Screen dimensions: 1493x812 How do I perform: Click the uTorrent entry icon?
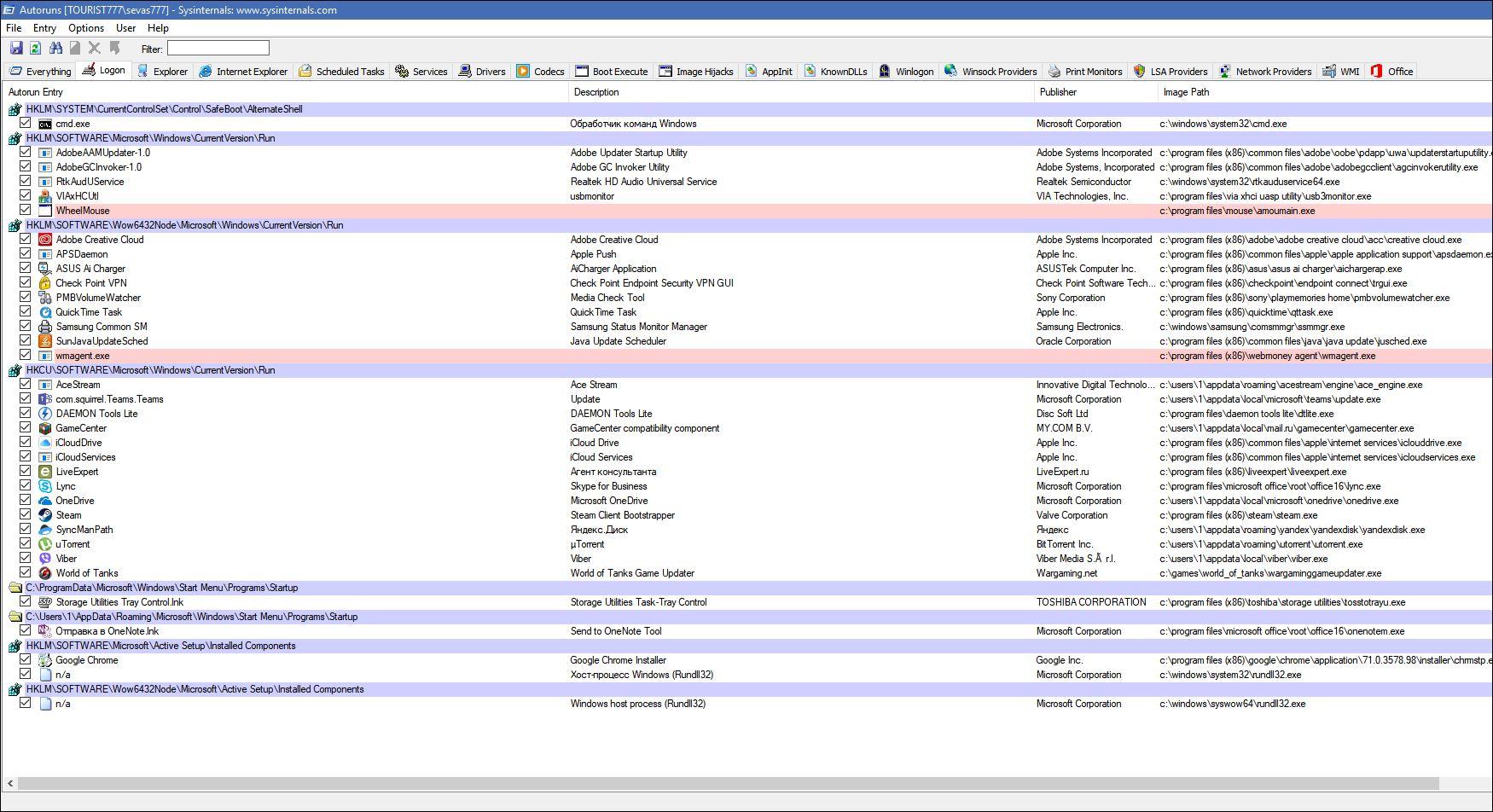click(45, 544)
